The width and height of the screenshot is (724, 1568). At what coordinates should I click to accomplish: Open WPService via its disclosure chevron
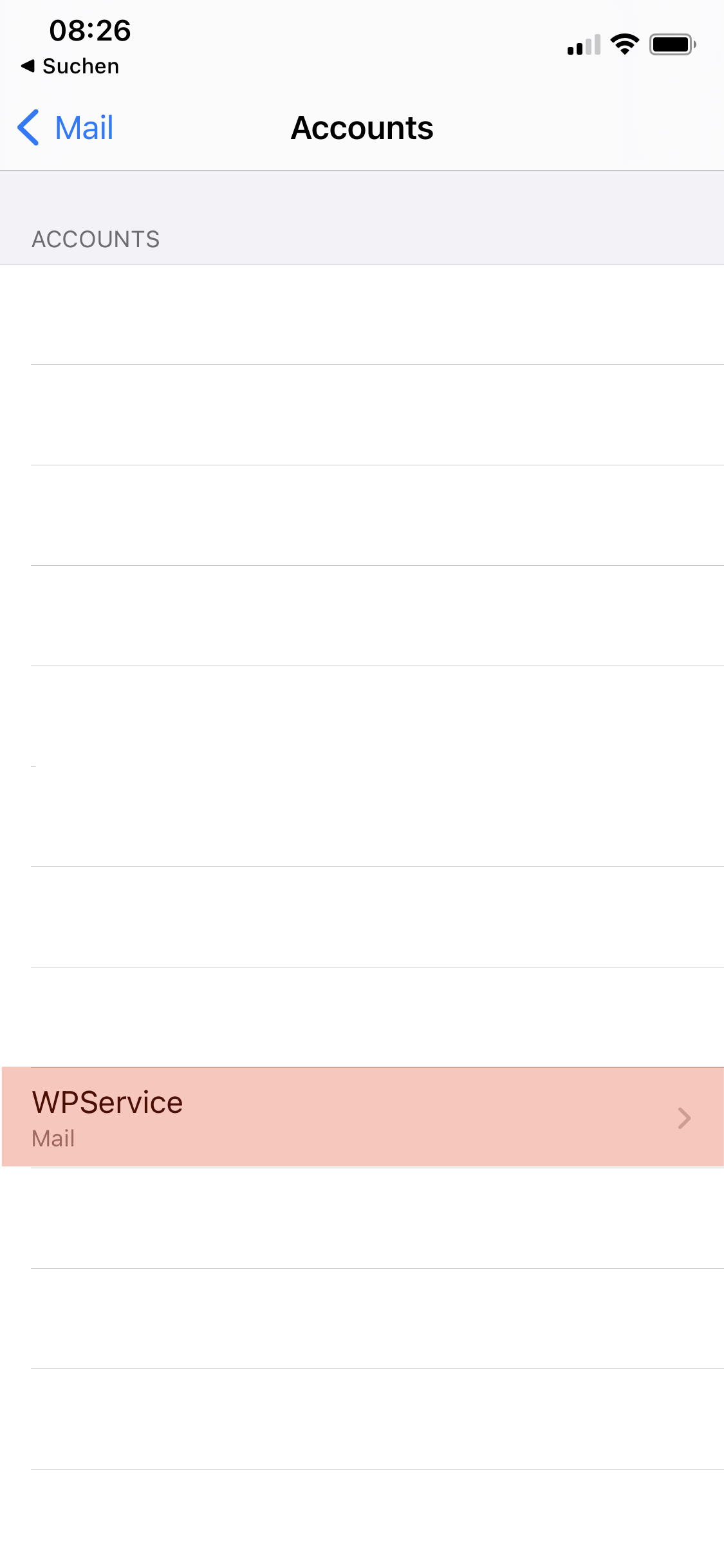point(684,1118)
